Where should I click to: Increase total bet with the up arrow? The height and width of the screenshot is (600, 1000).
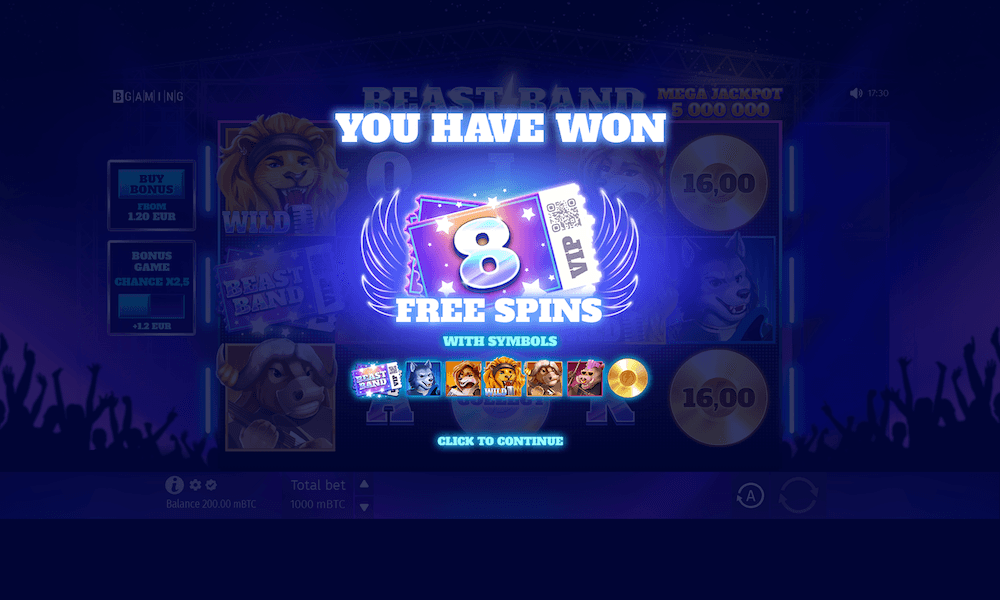coord(364,484)
